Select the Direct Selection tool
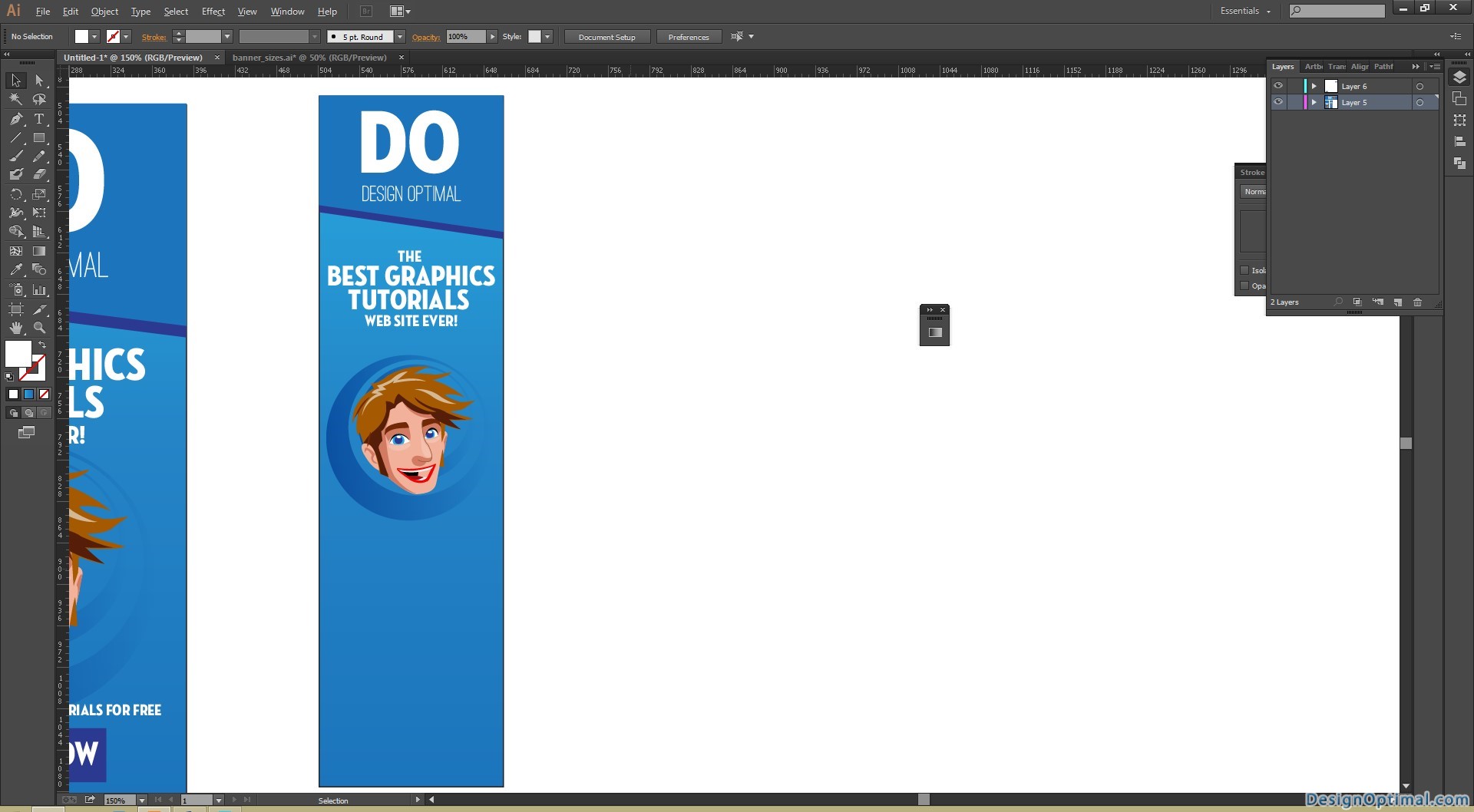1474x812 pixels. (40, 81)
